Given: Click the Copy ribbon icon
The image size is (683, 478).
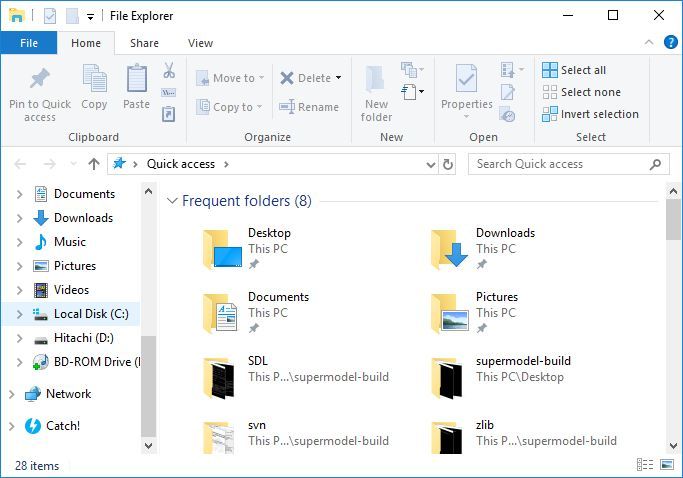Looking at the screenshot, I should point(95,78).
